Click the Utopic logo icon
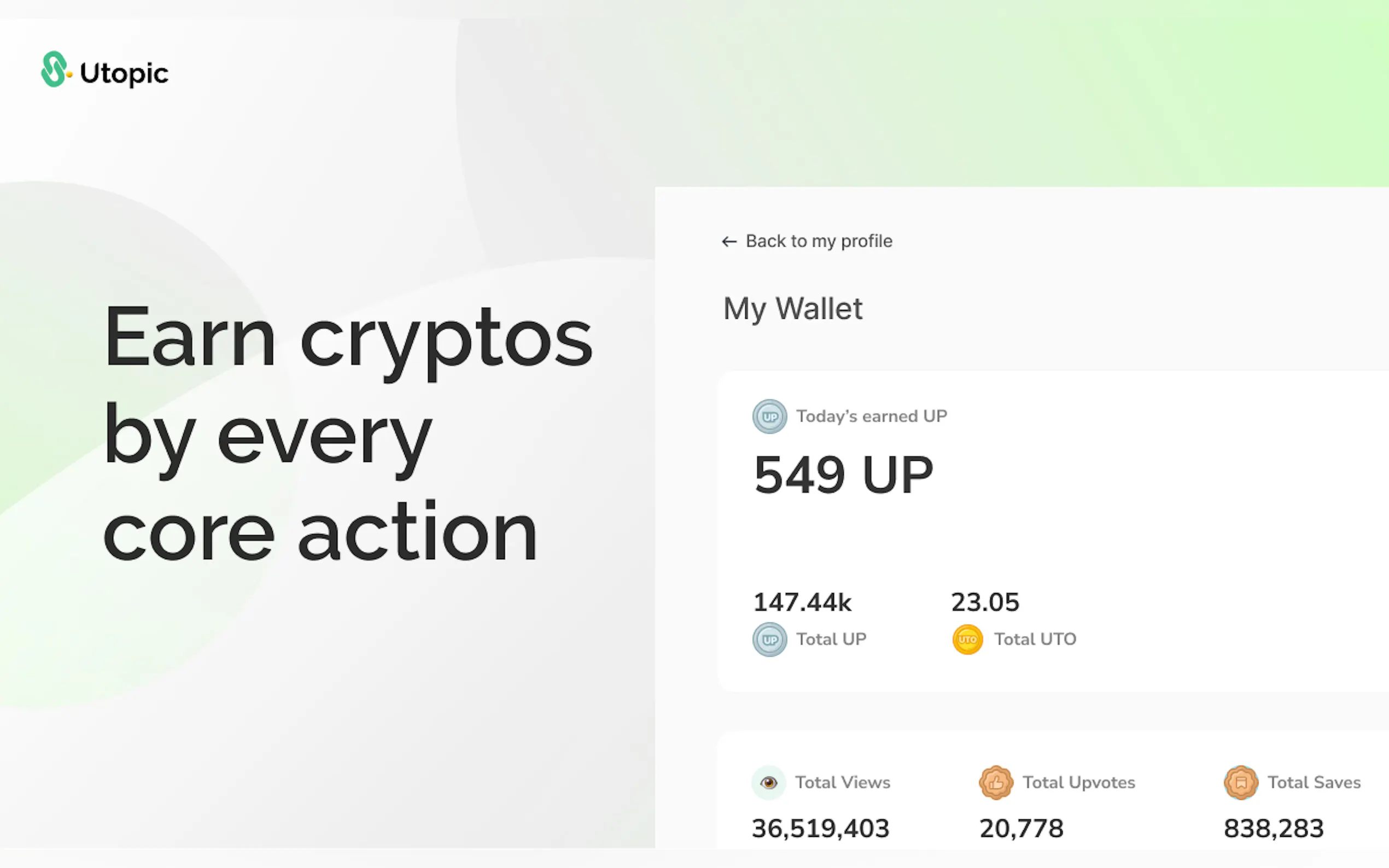 (56, 70)
